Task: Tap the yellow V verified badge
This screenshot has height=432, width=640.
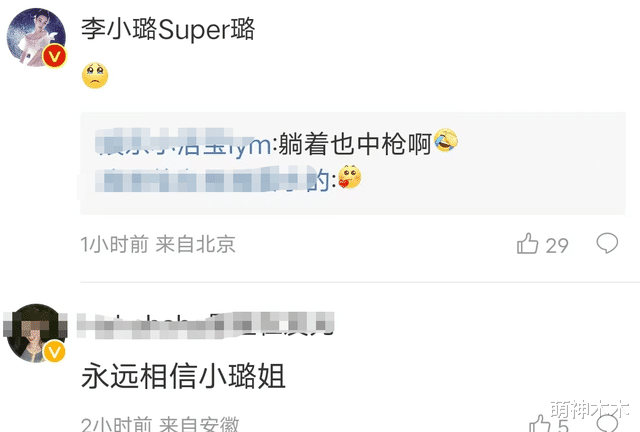Action: [54, 352]
